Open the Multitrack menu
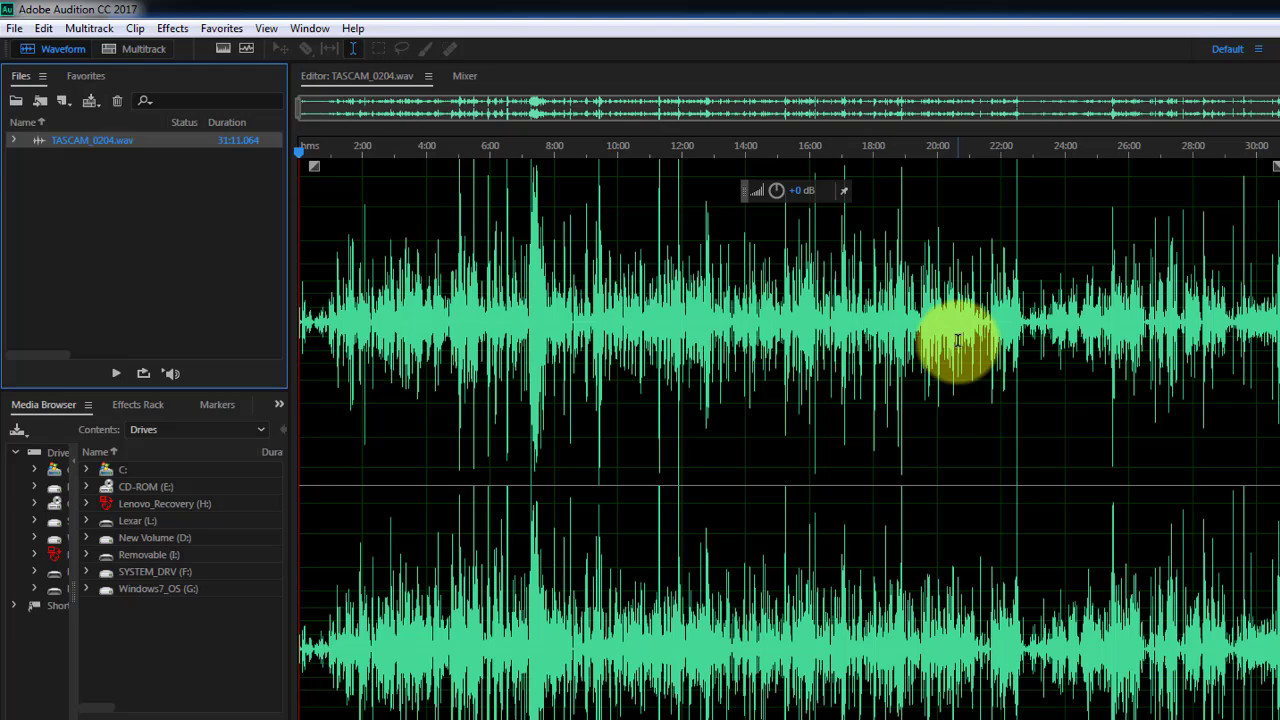This screenshot has width=1280, height=720. click(x=89, y=29)
